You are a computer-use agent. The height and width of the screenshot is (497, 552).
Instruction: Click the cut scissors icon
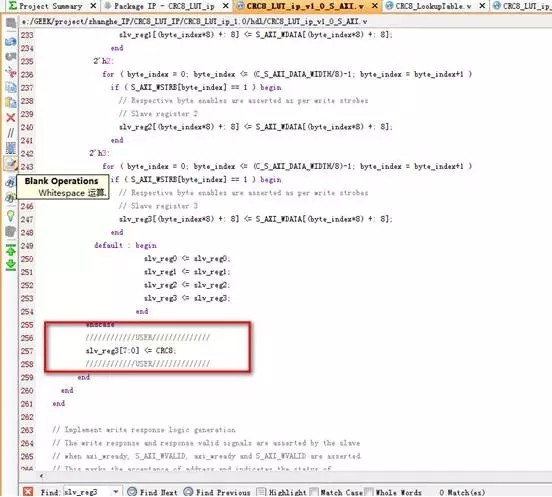click(x=11, y=72)
